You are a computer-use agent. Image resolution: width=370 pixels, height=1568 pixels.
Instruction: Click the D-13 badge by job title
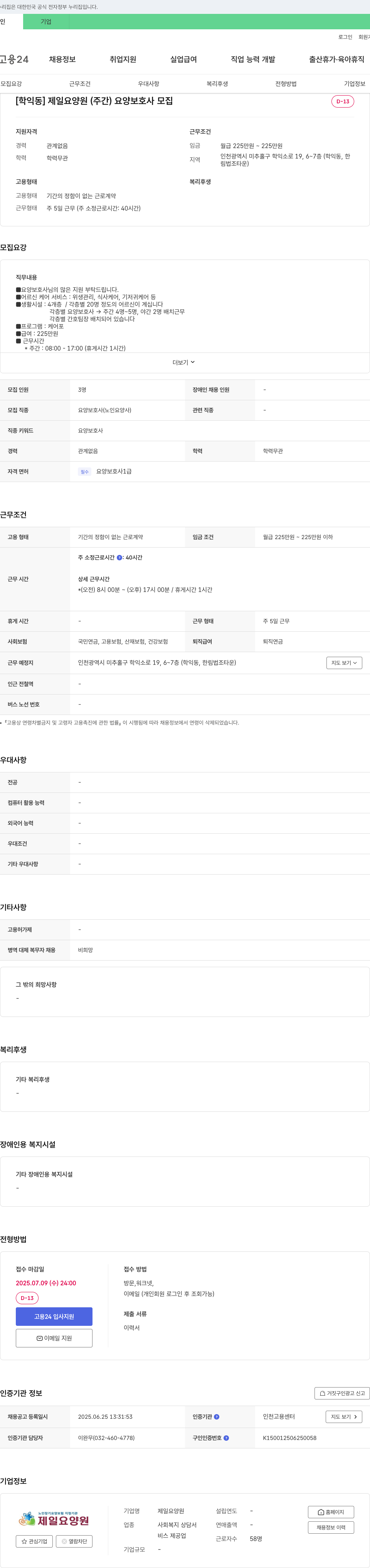pyautogui.click(x=343, y=102)
